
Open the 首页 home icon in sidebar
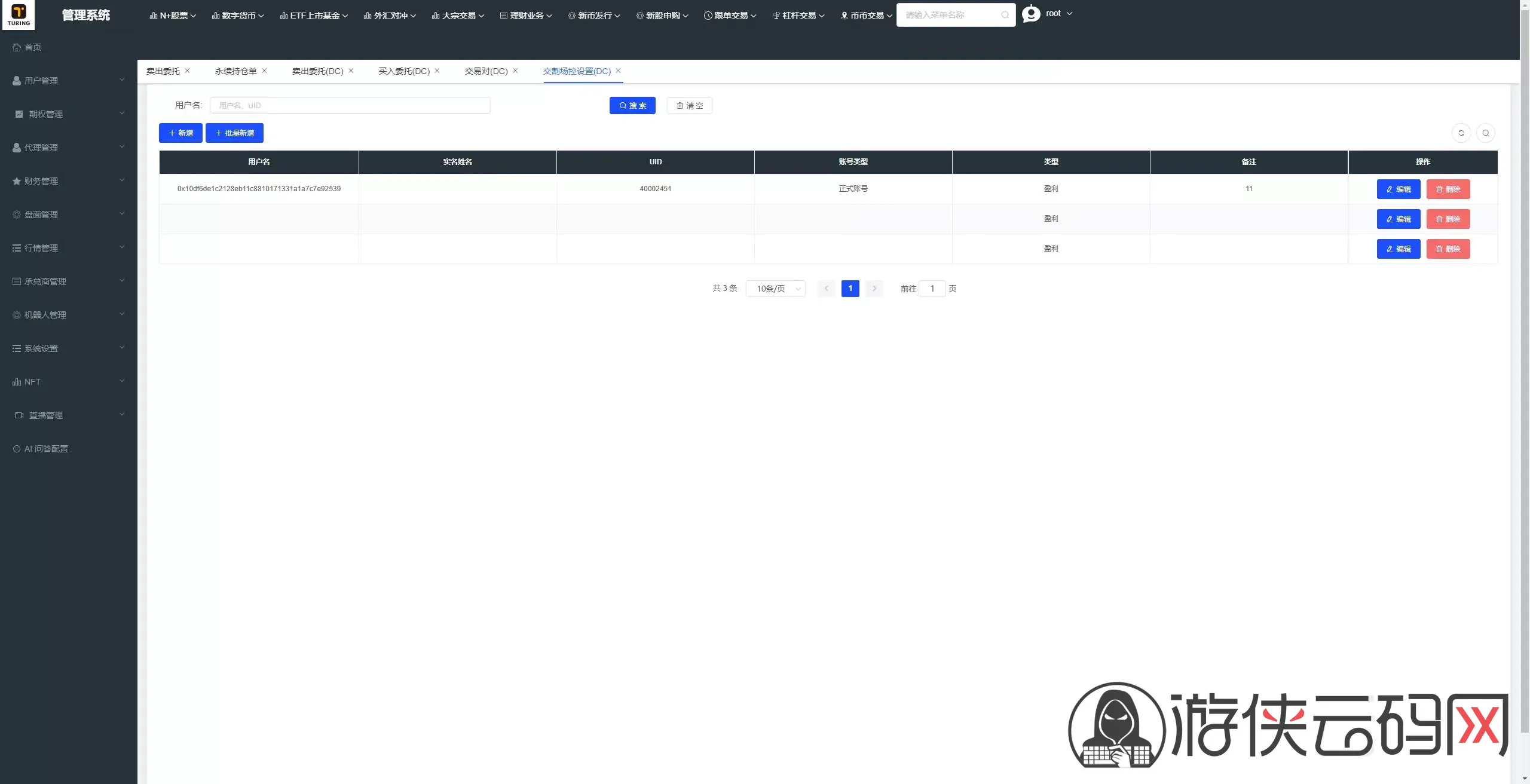[17, 47]
